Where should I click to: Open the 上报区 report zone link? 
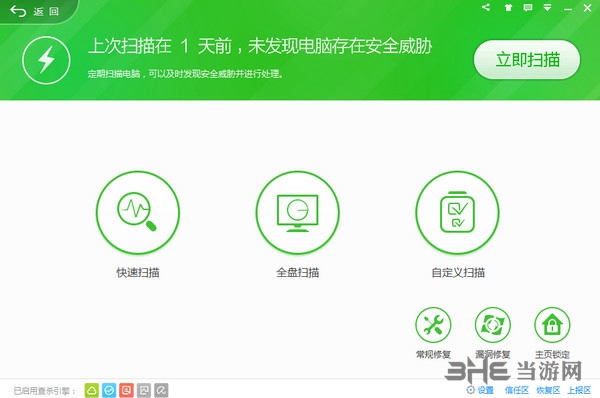pyautogui.click(x=579, y=390)
